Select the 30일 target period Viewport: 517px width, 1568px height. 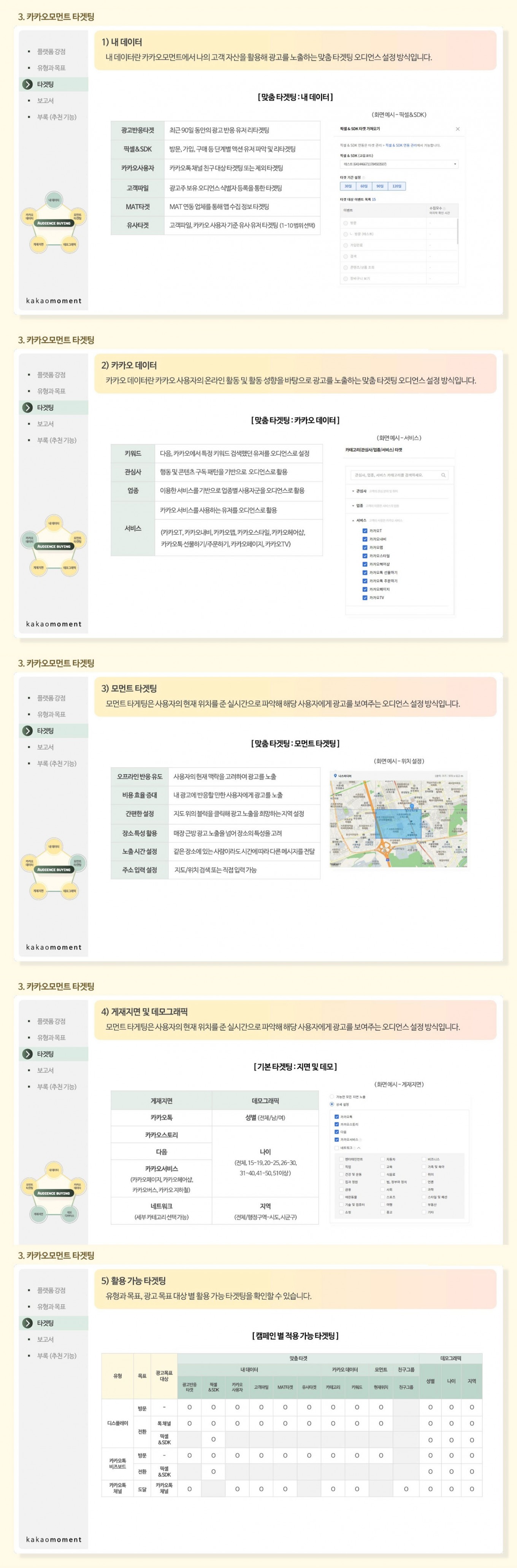[348, 186]
